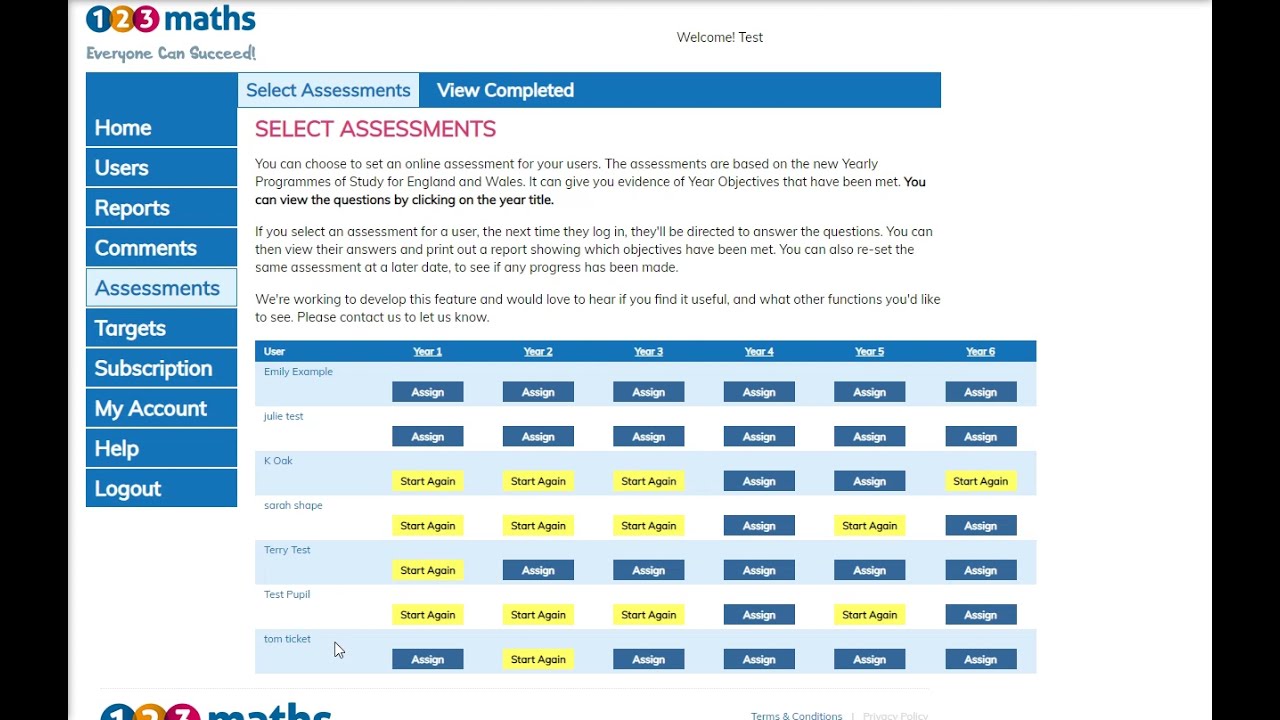Assign Year 5 to julie test

pyautogui.click(x=869, y=437)
